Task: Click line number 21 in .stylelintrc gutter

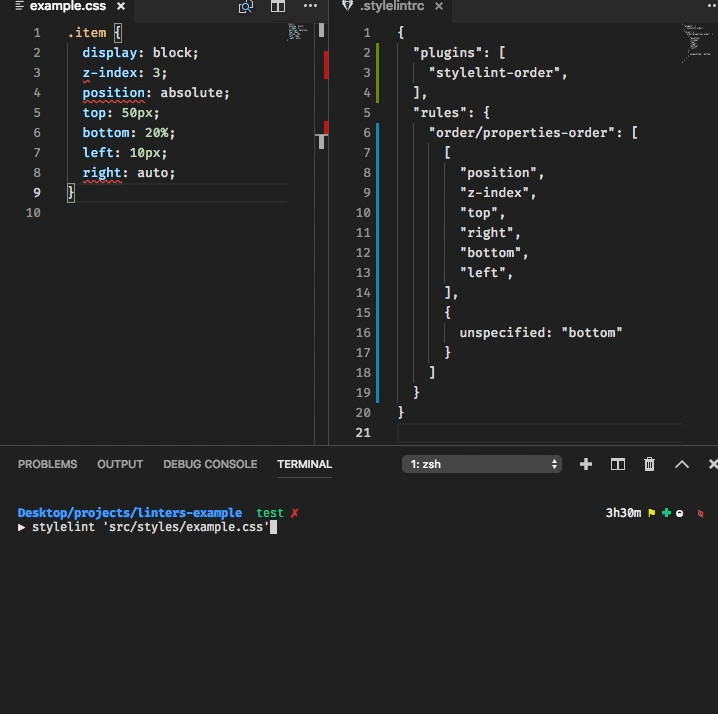Action: tap(363, 433)
